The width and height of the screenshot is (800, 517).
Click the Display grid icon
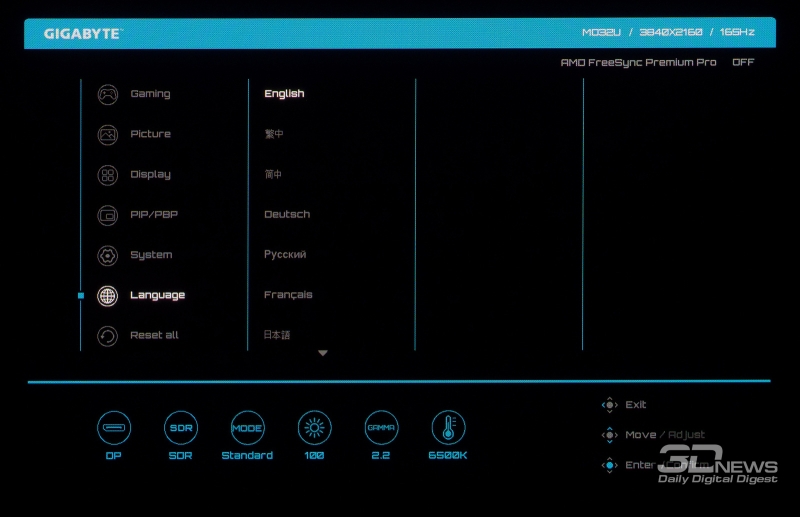coord(107,175)
